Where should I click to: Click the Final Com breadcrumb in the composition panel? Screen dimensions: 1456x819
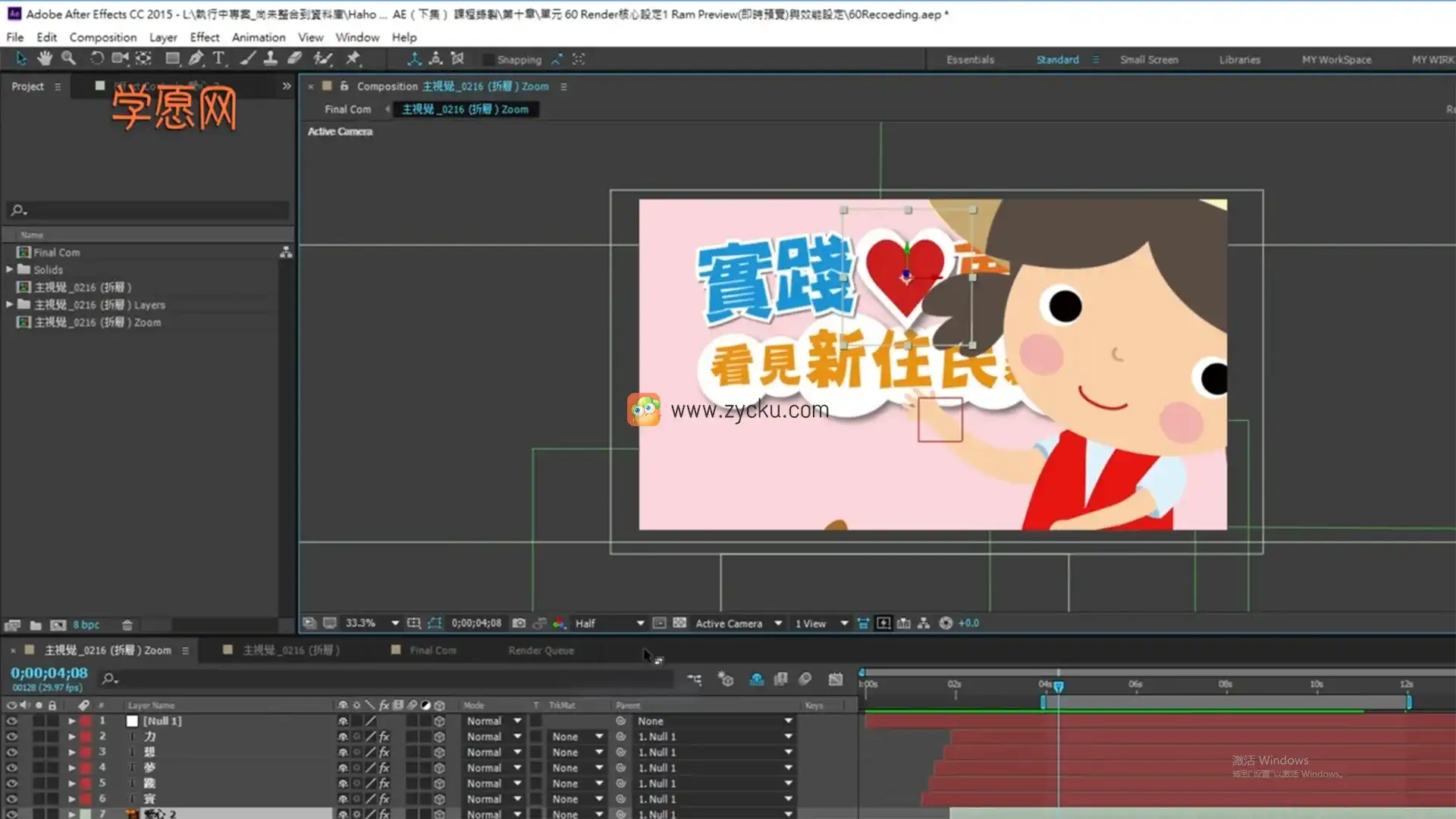[x=347, y=108]
